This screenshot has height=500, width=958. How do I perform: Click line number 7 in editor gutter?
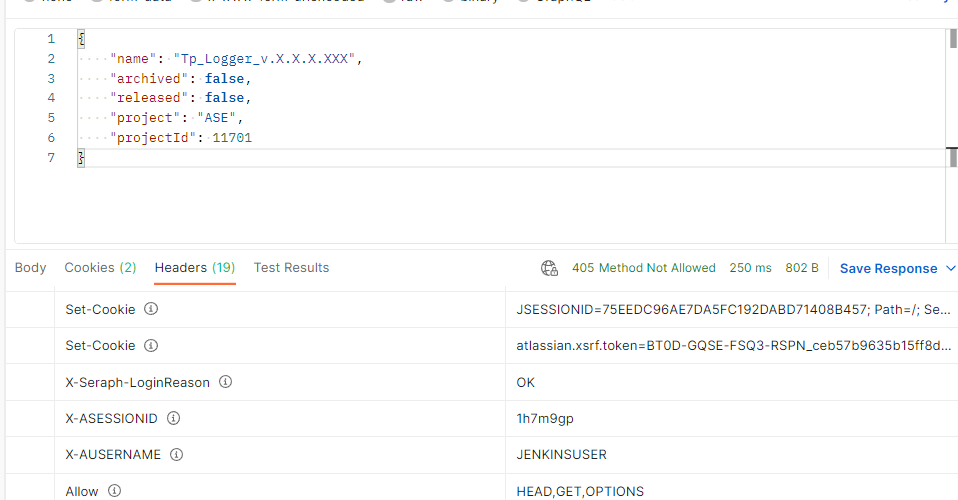coord(51,158)
